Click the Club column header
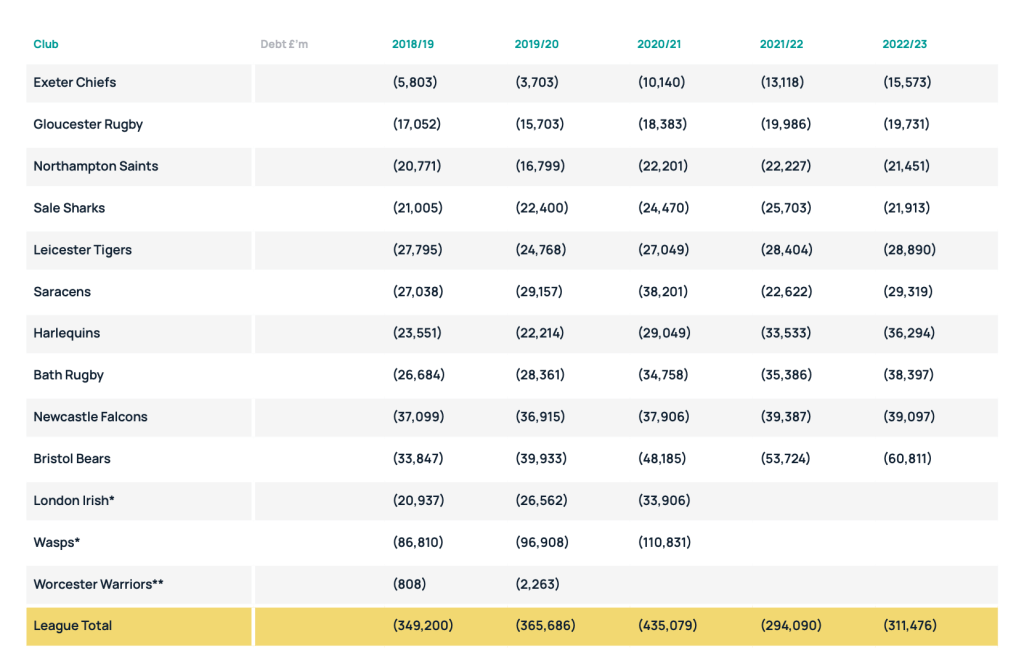The image size is (1024, 659). point(46,44)
